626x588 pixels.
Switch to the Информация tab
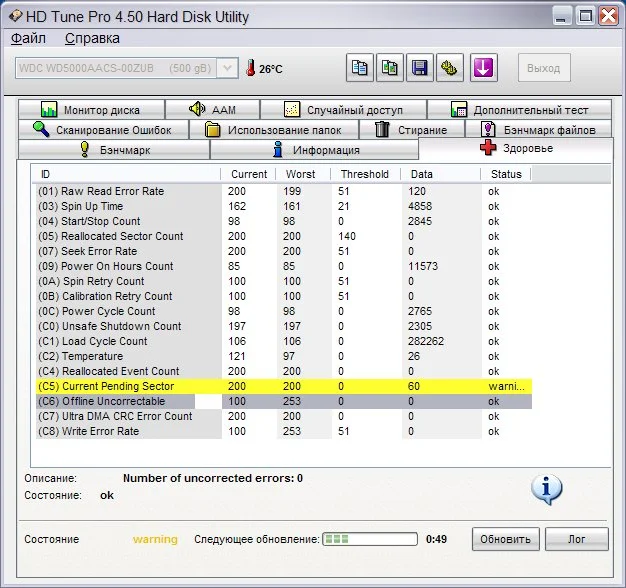[315, 150]
